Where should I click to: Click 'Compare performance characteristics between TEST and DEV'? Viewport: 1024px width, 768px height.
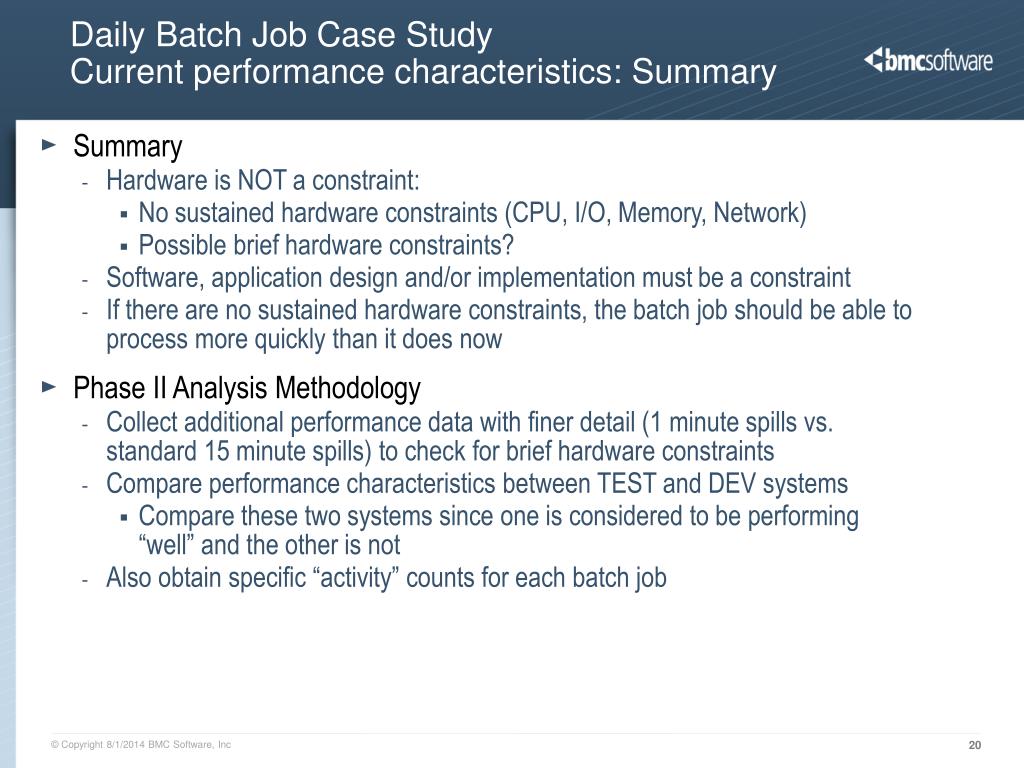pos(477,484)
